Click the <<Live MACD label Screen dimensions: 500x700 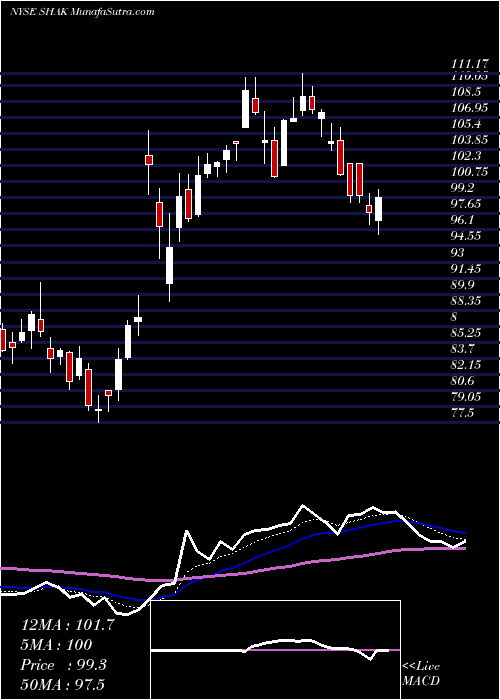pos(421,674)
